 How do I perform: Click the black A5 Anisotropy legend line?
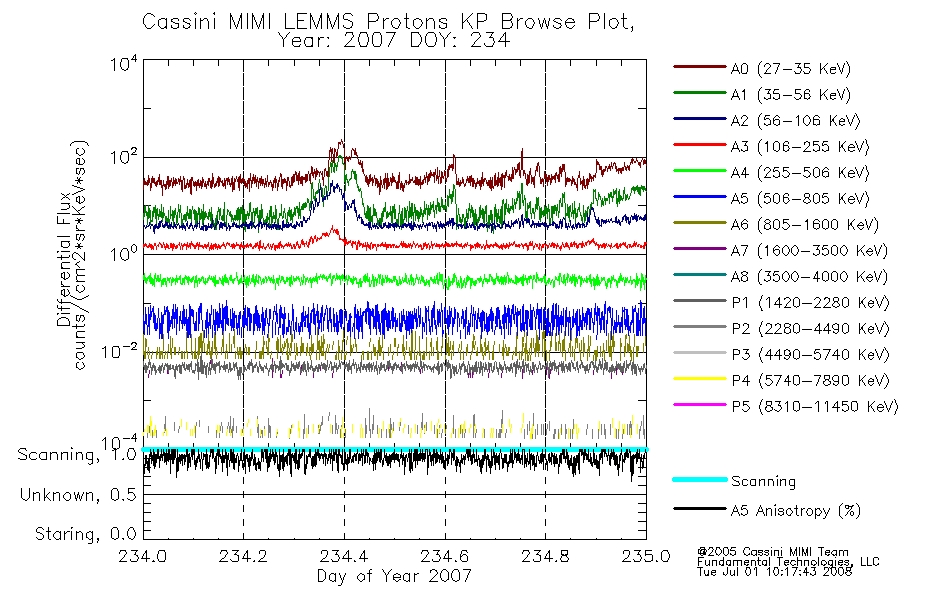tap(699, 508)
